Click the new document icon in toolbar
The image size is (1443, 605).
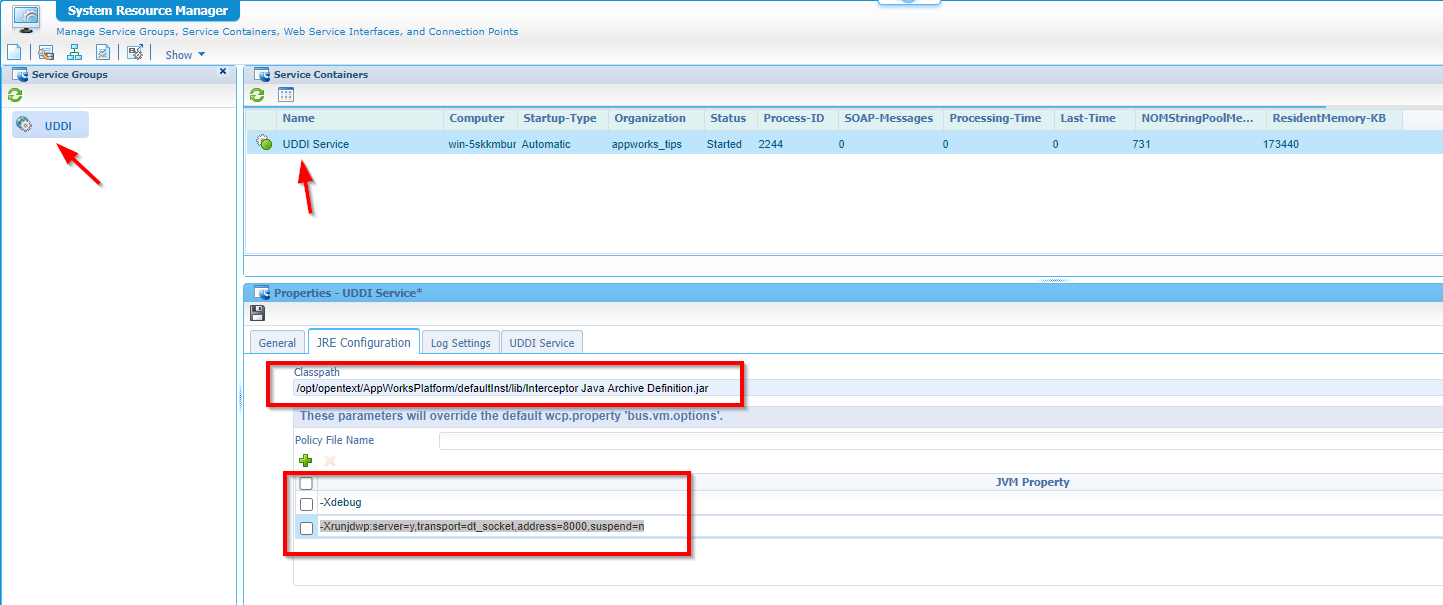(x=14, y=53)
